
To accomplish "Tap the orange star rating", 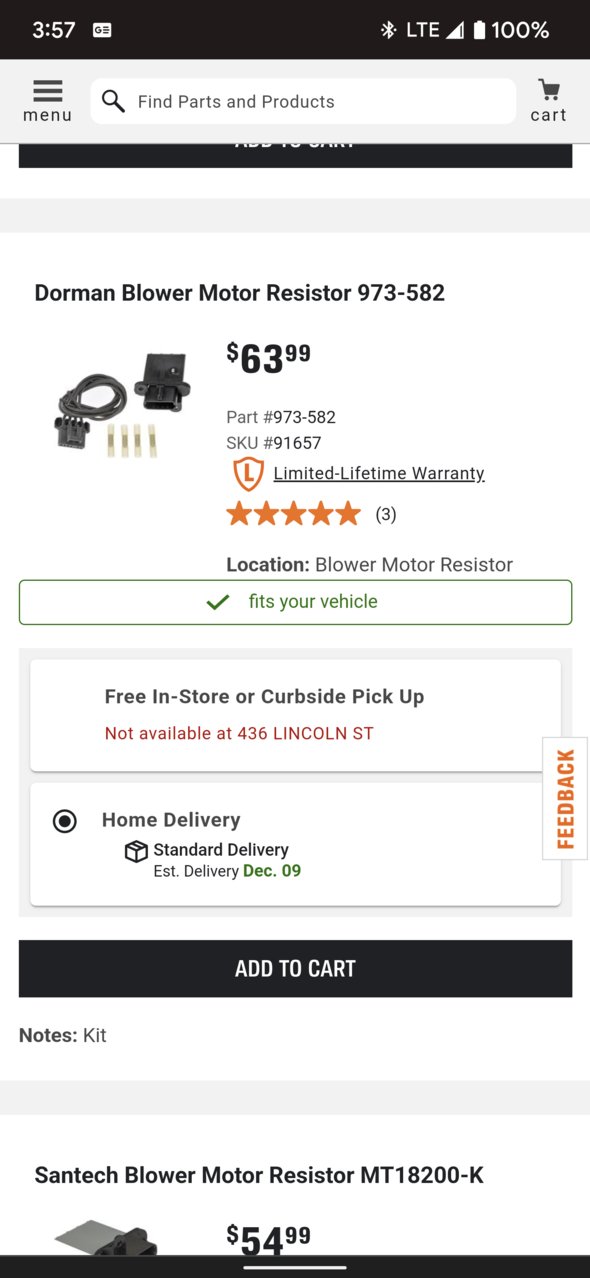I will (x=293, y=514).
